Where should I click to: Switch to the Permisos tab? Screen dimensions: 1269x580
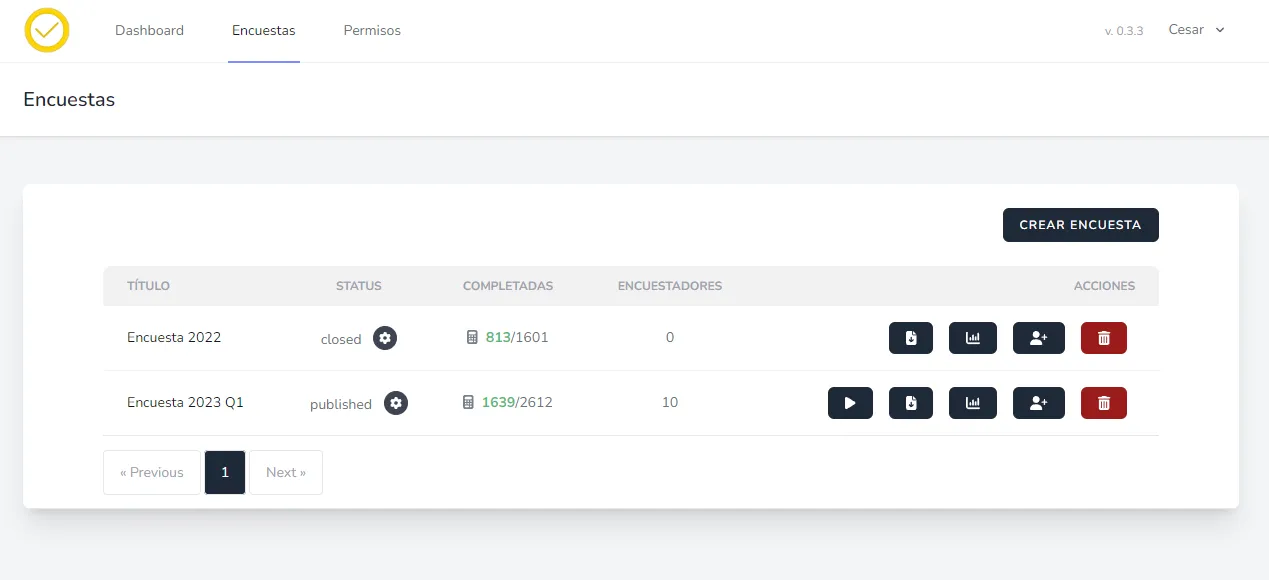(371, 30)
